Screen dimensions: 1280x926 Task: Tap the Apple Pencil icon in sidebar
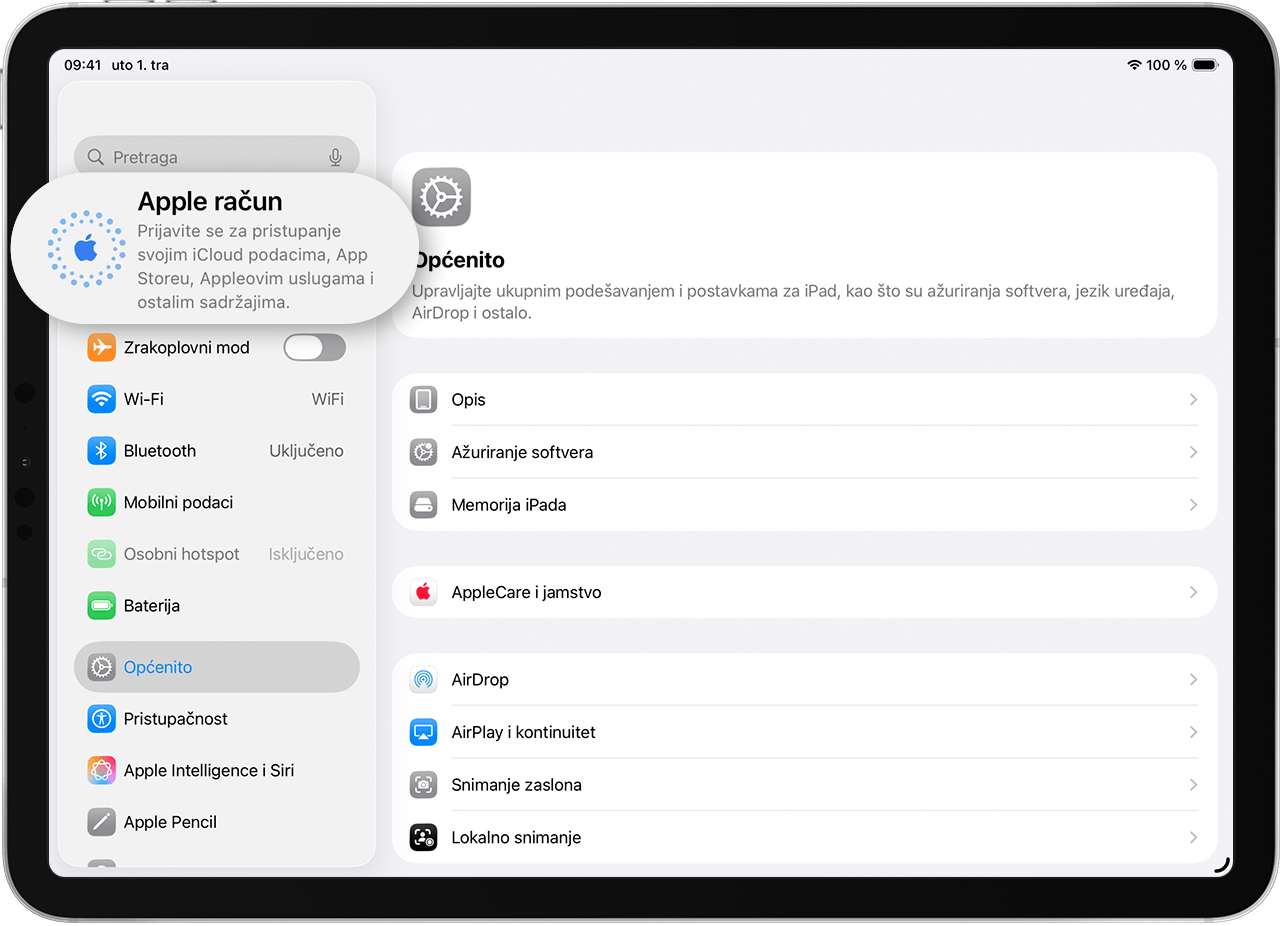[101, 821]
